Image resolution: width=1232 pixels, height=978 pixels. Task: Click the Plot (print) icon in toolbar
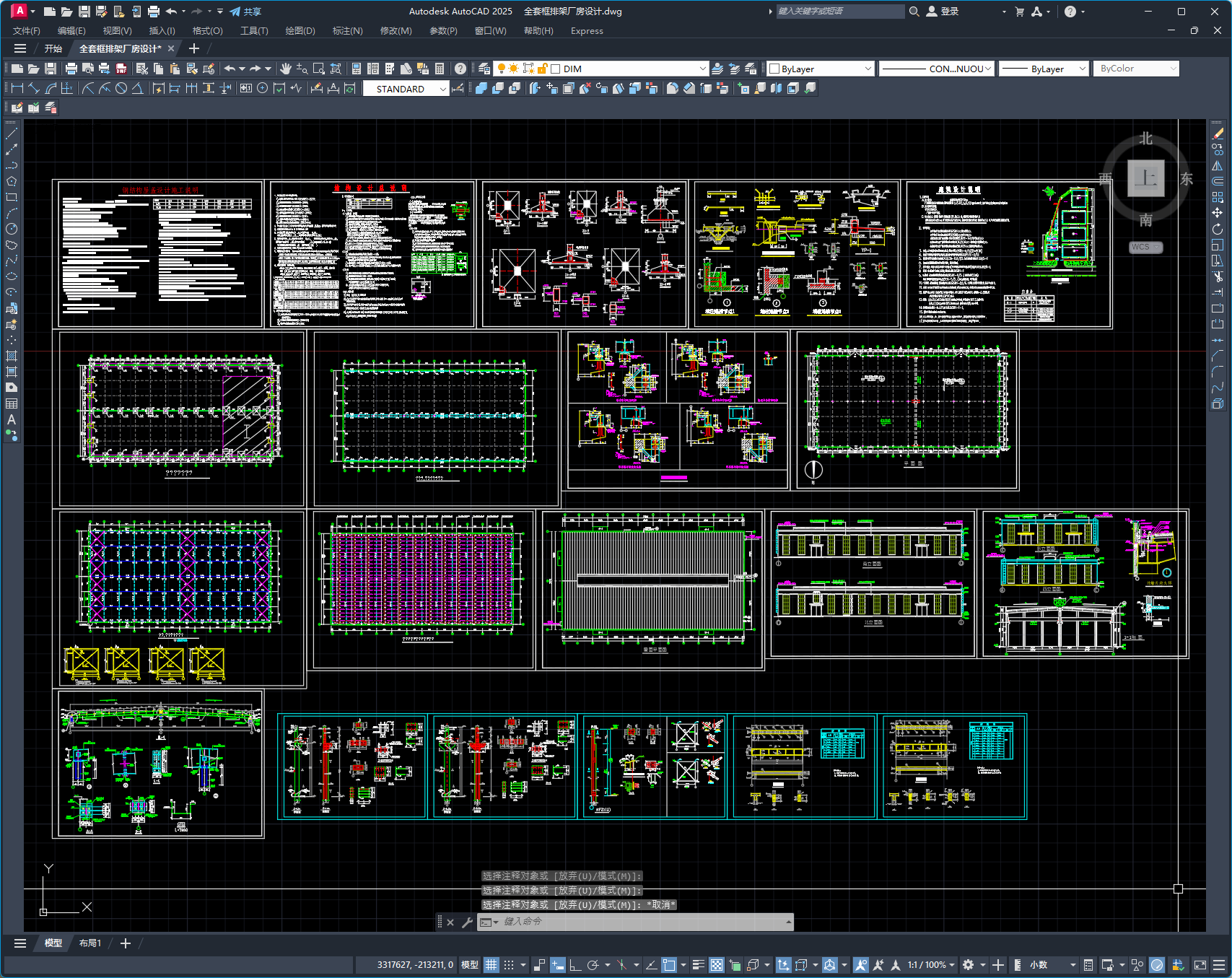[x=71, y=69]
